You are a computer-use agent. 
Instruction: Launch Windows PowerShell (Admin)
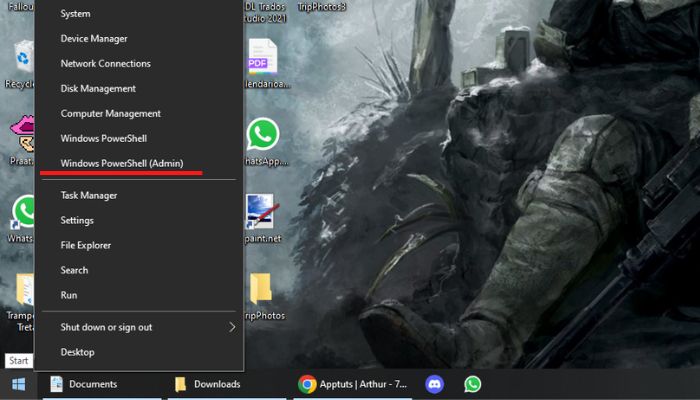click(x=139, y=163)
